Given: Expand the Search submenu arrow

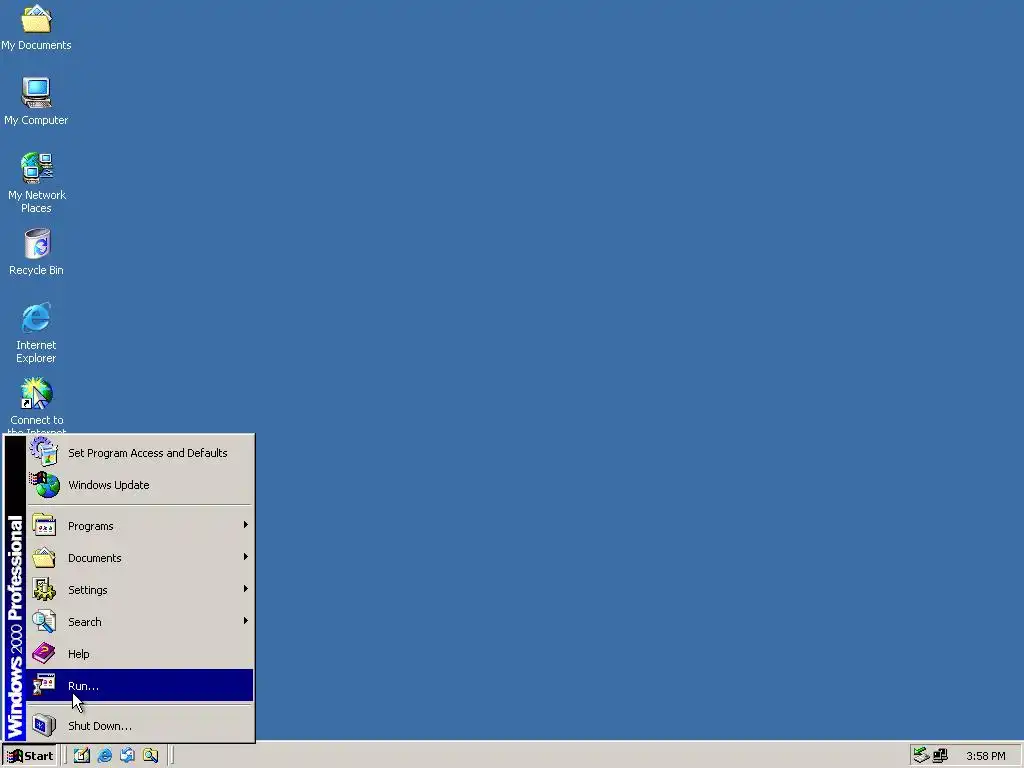Looking at the screenshot, I should point(246,621).
